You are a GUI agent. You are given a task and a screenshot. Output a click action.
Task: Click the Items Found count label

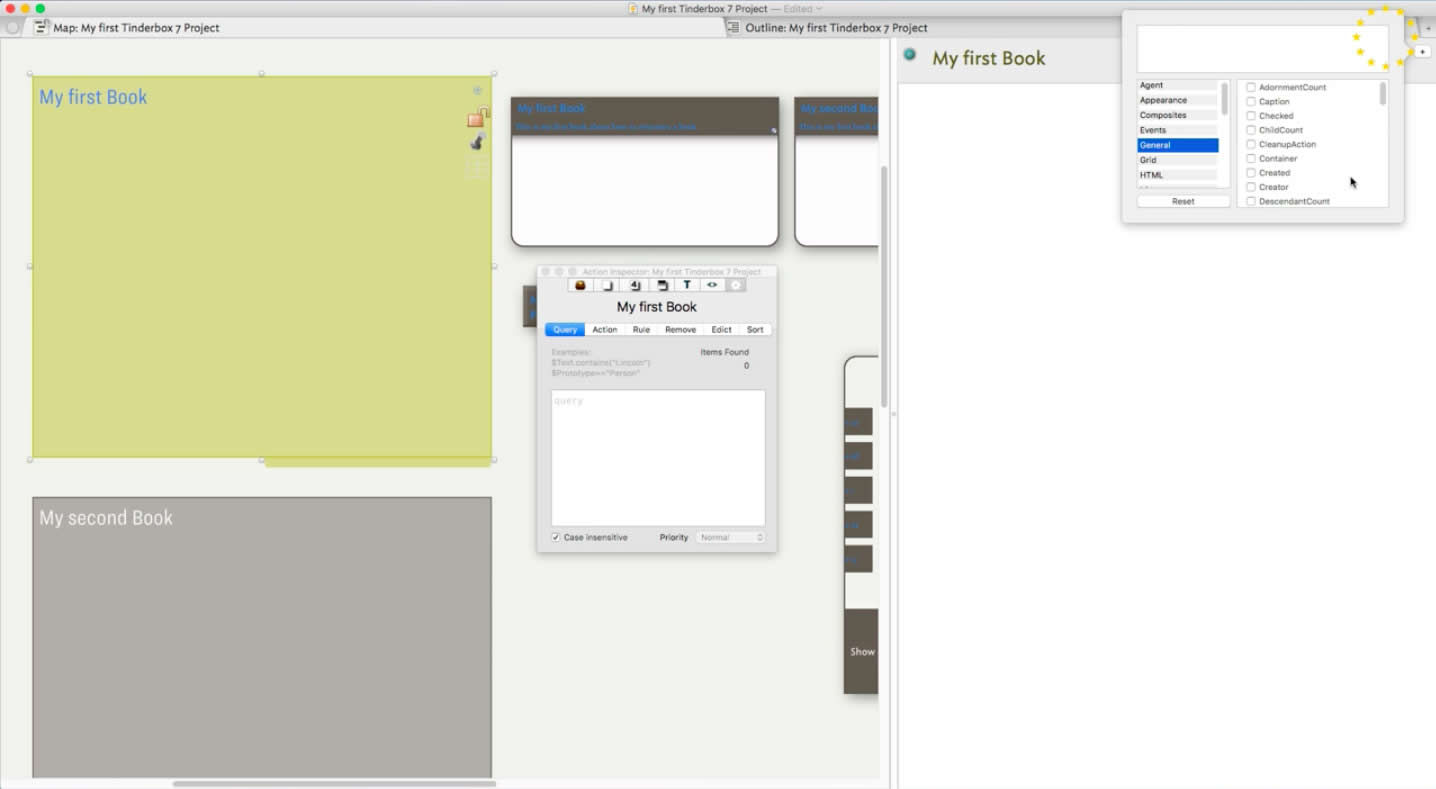pyautogui.click(x=724, y=352)
